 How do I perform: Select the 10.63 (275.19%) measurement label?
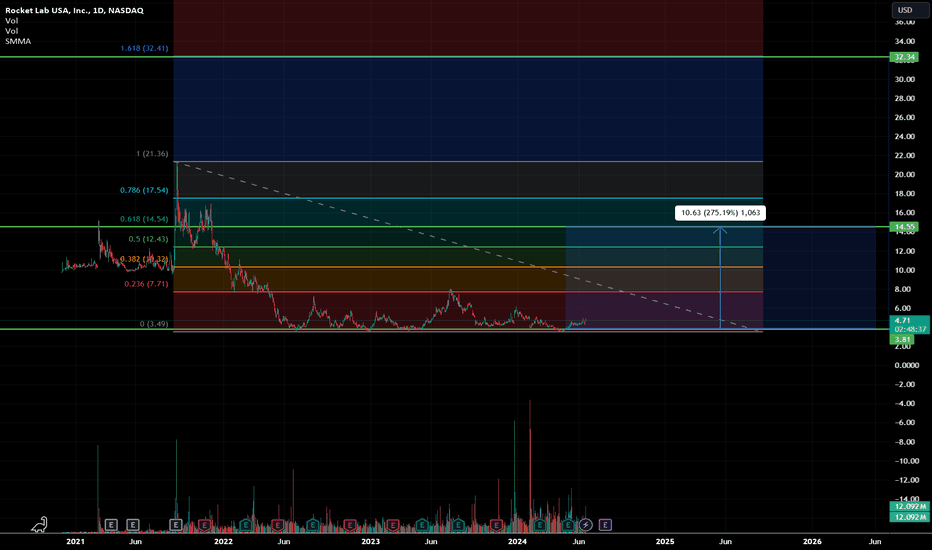(720, 213)
